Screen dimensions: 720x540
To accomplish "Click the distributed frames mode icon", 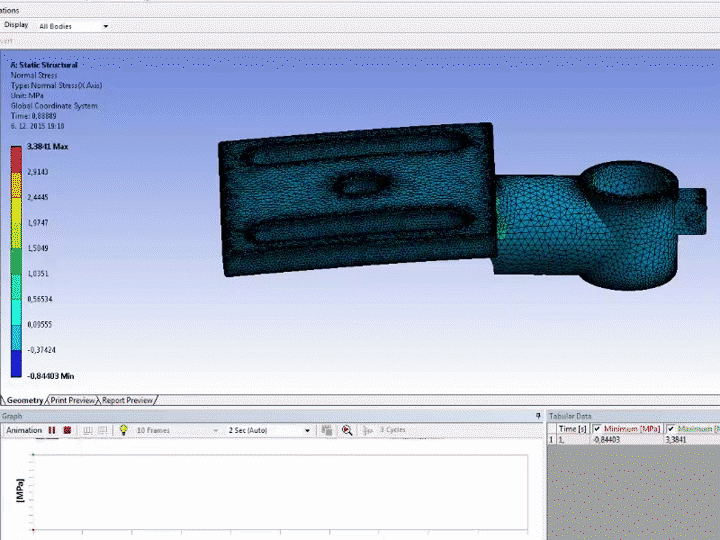I will click(x=88, y=430).
